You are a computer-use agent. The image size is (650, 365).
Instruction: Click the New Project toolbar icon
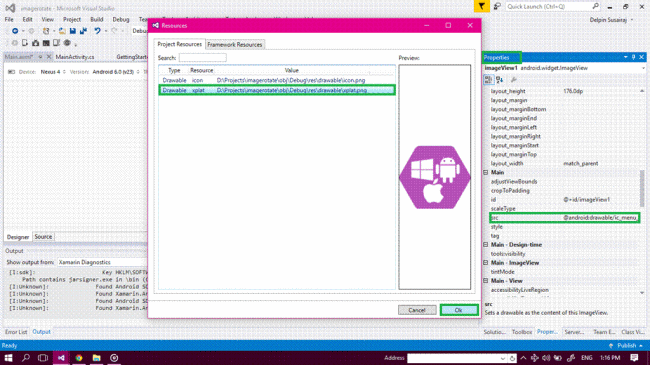tap(46, 31)
